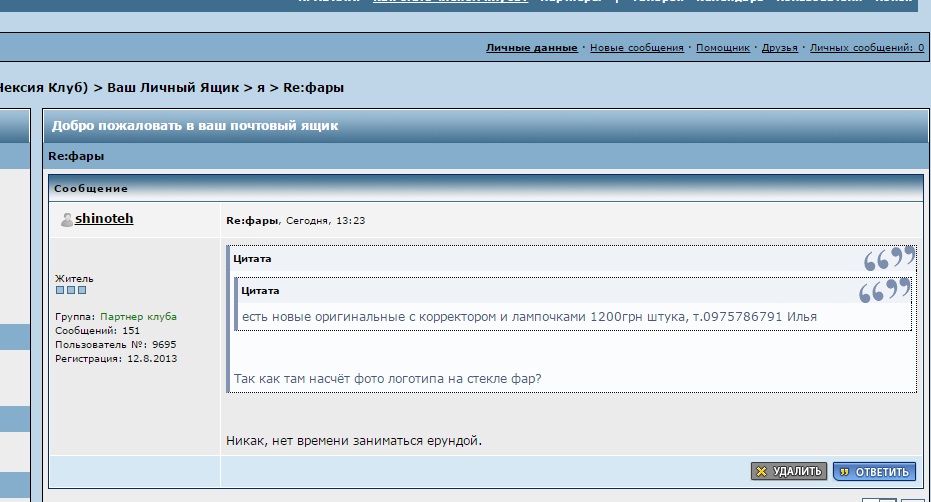Click the message title dated Сегодня, 13:23
The height and width of the screenshot is (502, 931).
(252, 220)
